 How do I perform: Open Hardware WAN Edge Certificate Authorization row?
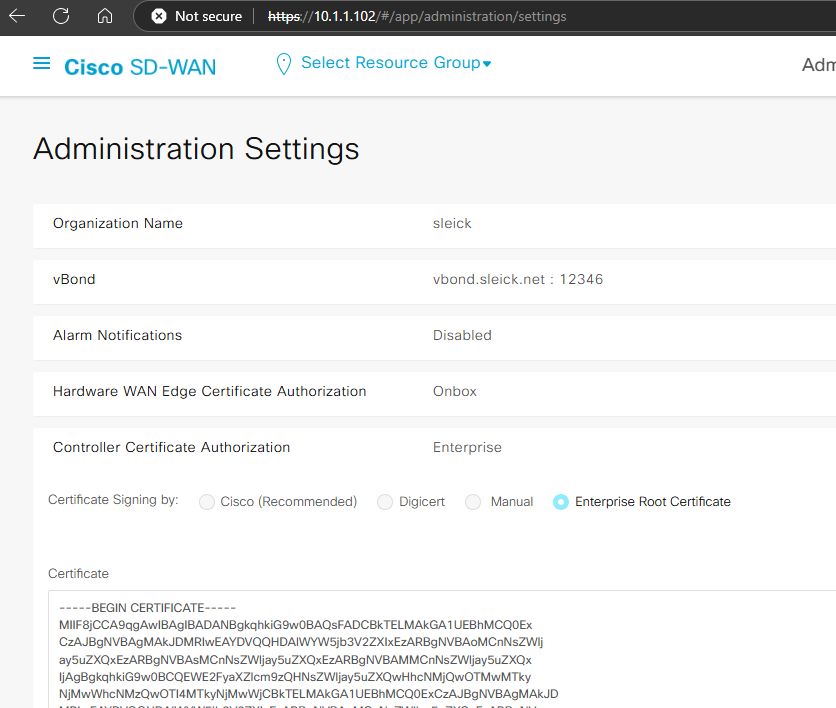tap(209, 391)
